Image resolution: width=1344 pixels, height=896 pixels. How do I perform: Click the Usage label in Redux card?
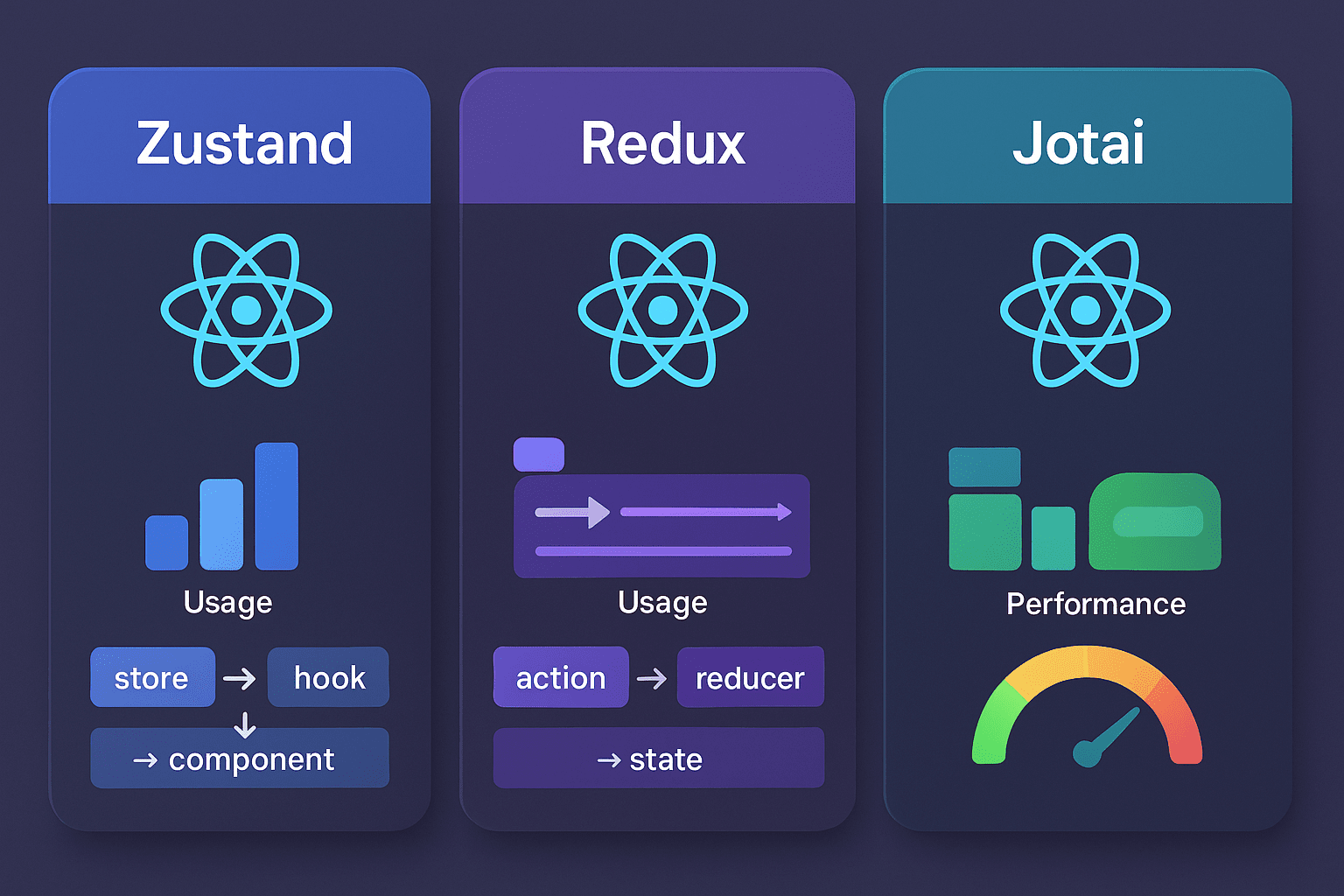point(662,603)
